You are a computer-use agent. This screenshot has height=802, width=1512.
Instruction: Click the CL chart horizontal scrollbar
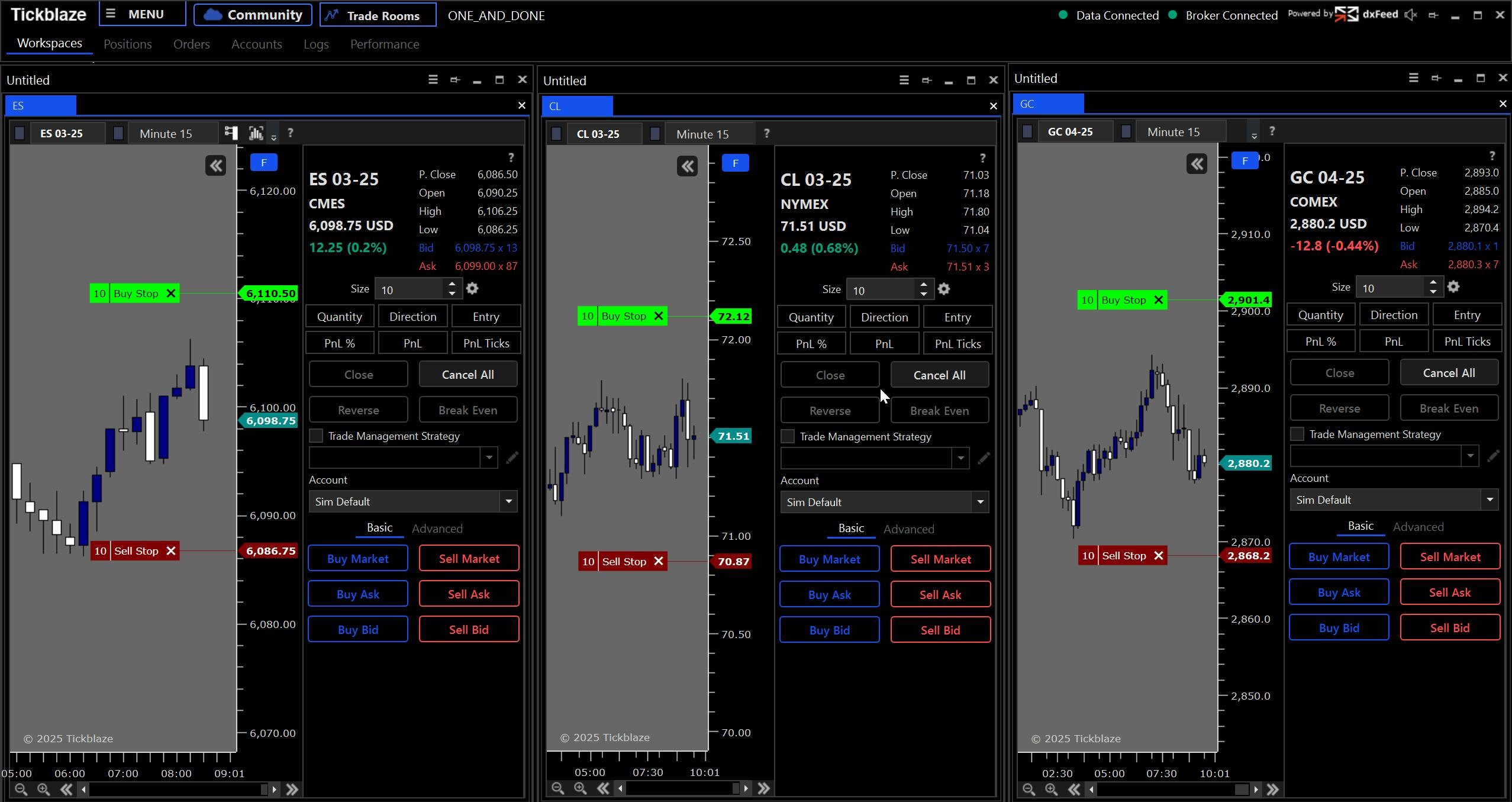click(x=683, y=788)
